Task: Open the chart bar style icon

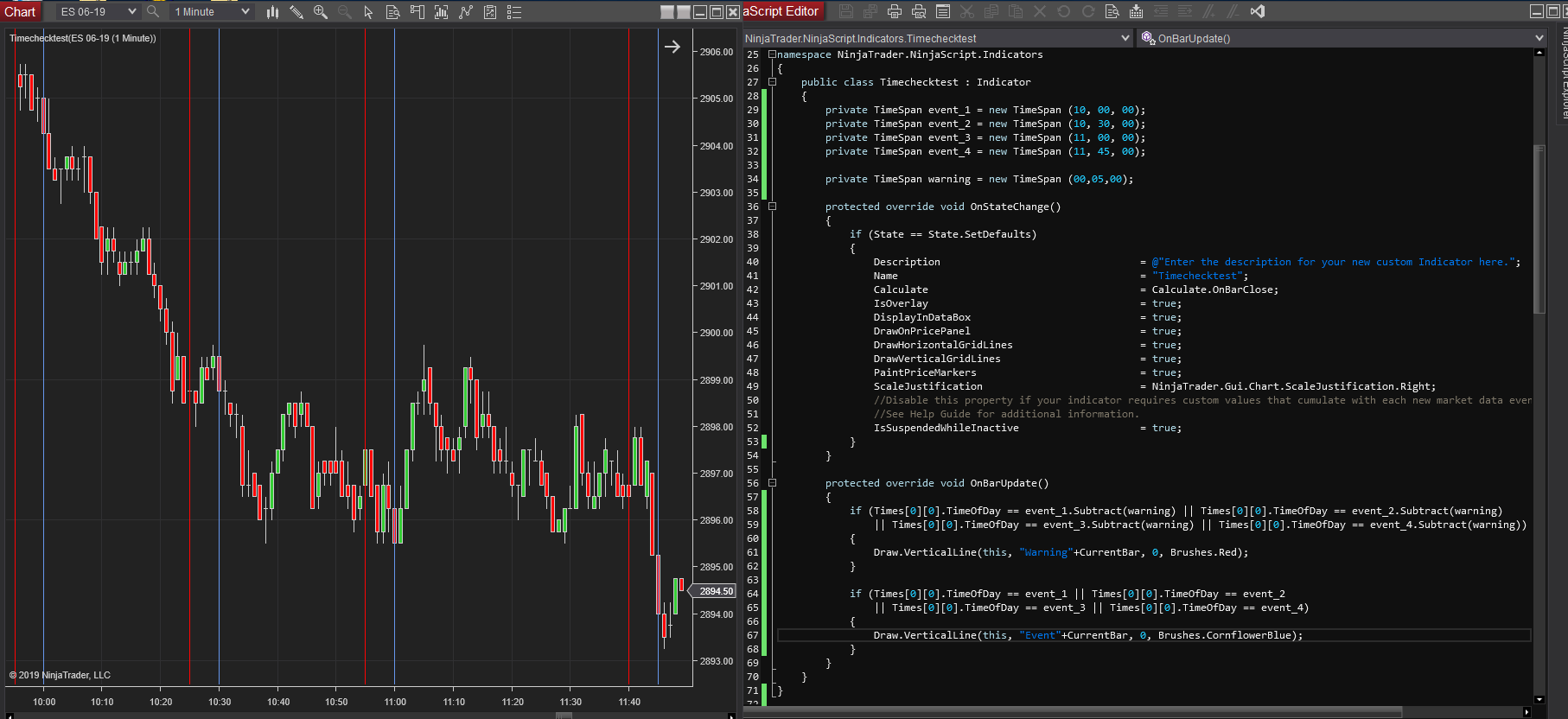Action: [272, 12]
